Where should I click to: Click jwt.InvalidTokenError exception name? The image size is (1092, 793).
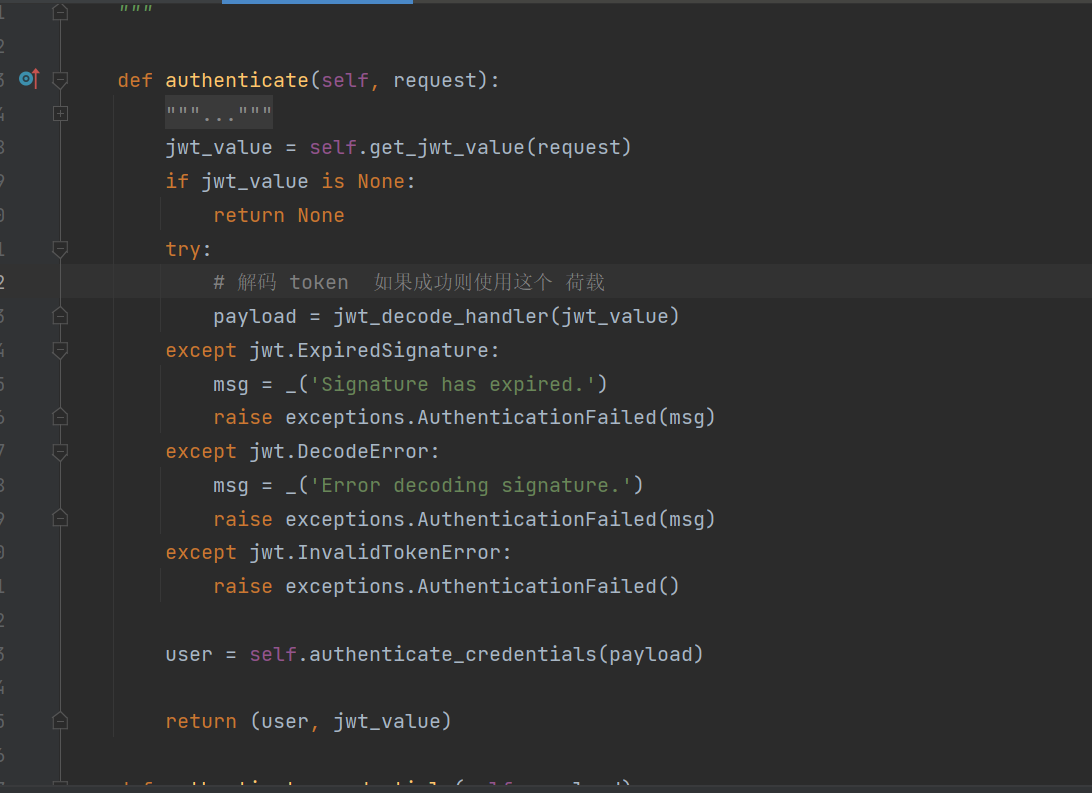click(x=375, y=553)
